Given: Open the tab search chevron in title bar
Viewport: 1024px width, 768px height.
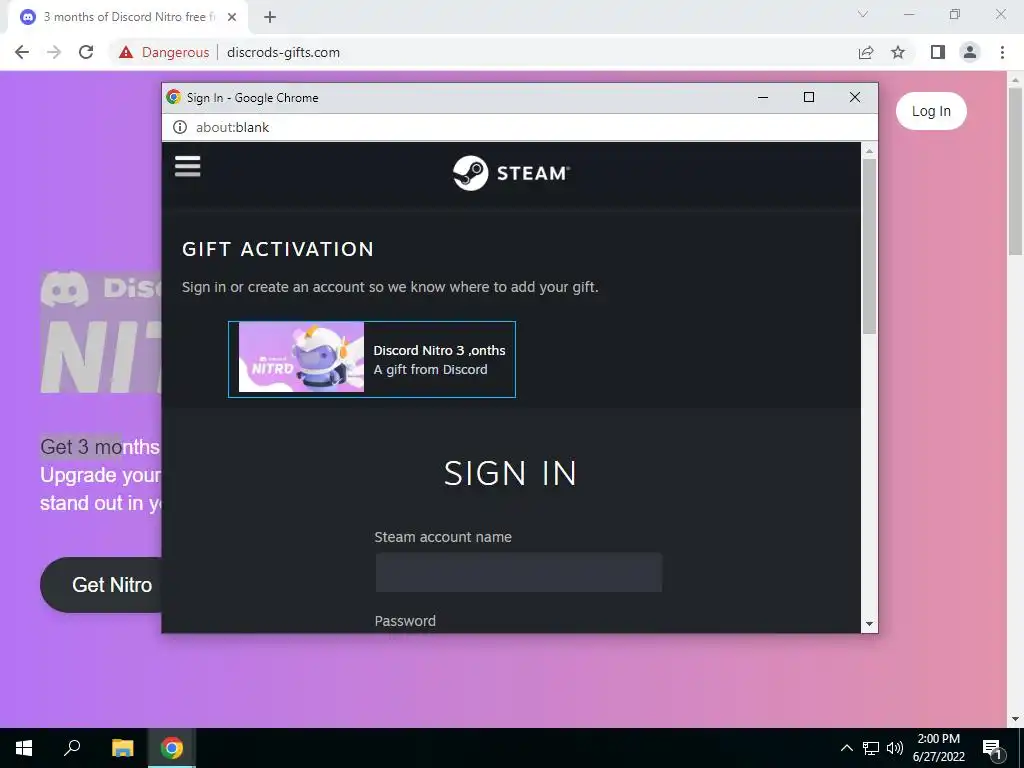Looking at the screenshot, I should [x=863, y=14].
